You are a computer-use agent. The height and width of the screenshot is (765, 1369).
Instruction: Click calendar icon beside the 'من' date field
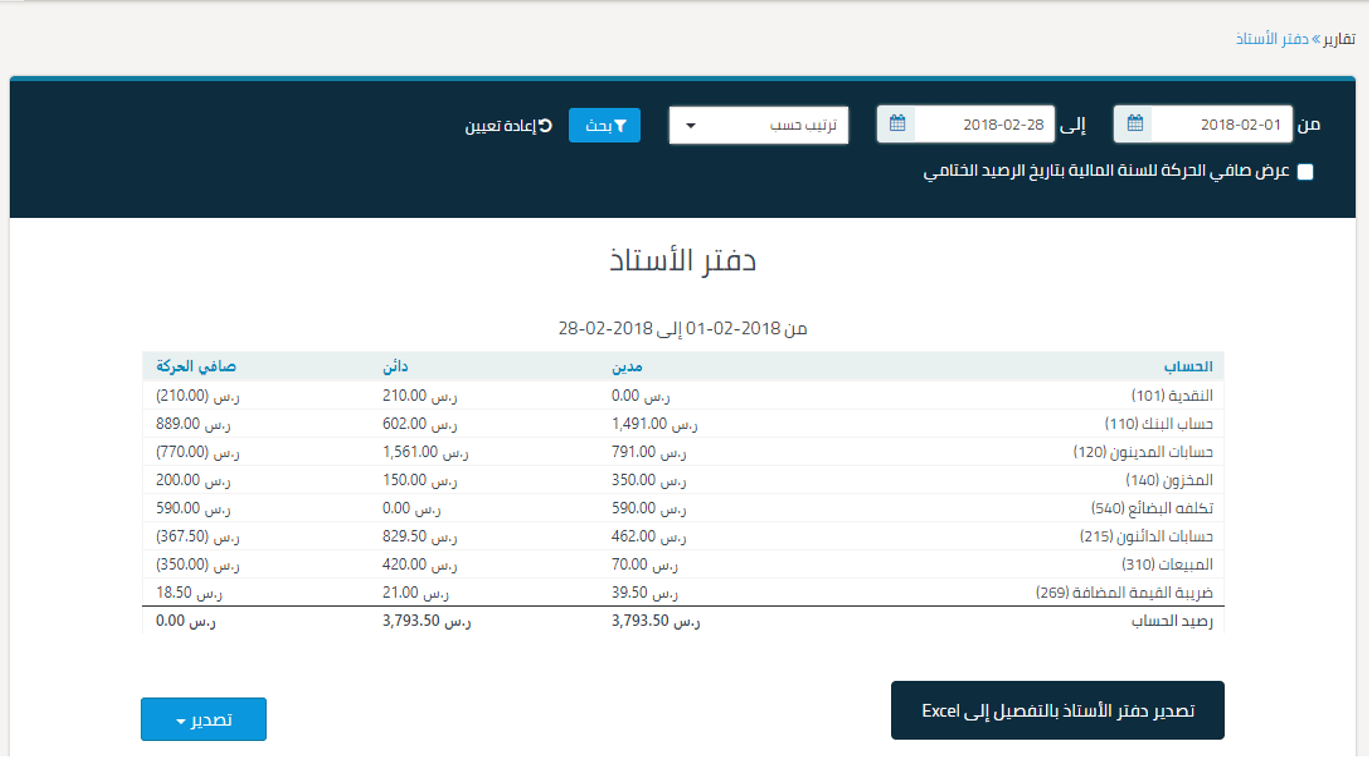click(1134, 124)
